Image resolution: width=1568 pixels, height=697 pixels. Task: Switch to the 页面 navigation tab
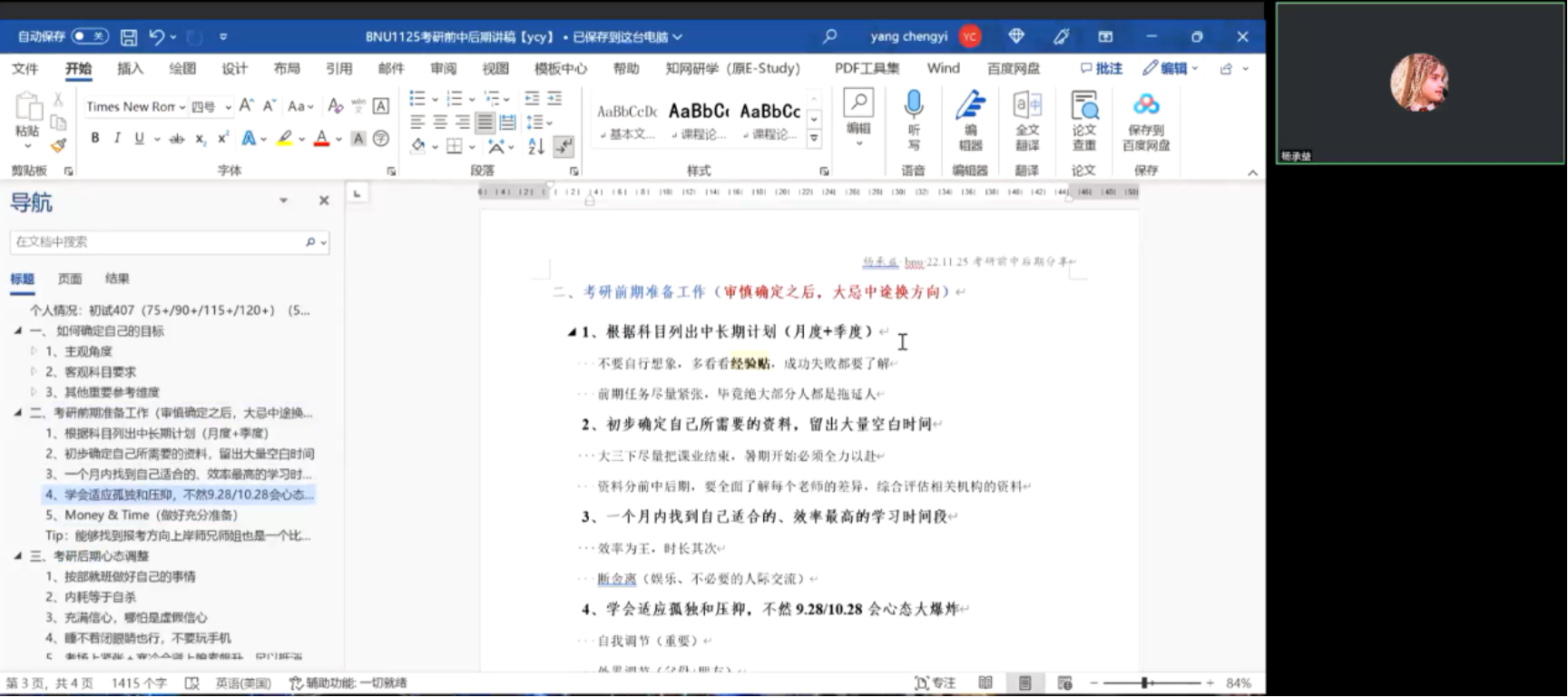point(70,279)
